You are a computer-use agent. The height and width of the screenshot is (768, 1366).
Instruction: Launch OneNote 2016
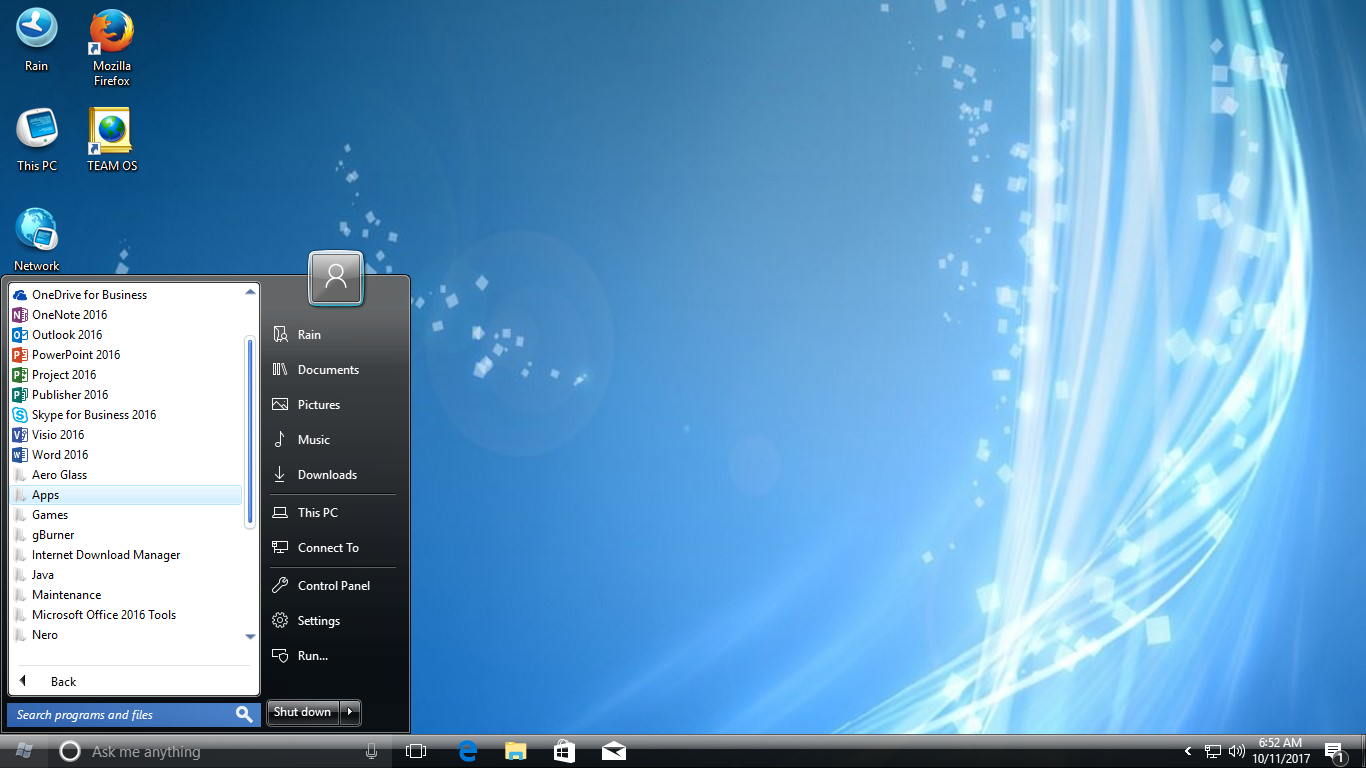[x=126, y=315]
